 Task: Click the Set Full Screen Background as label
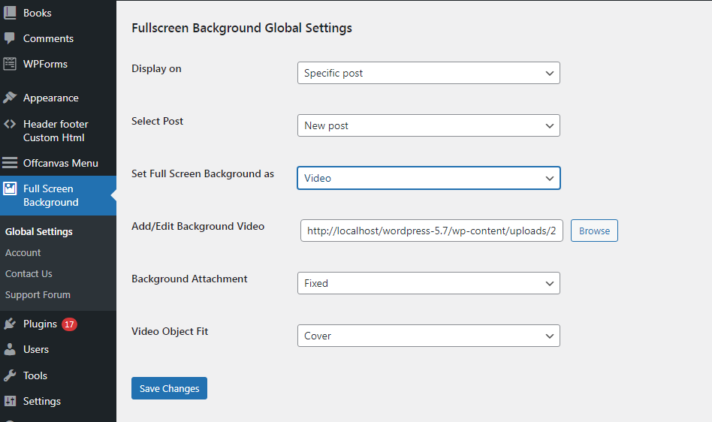coord(203,174)
